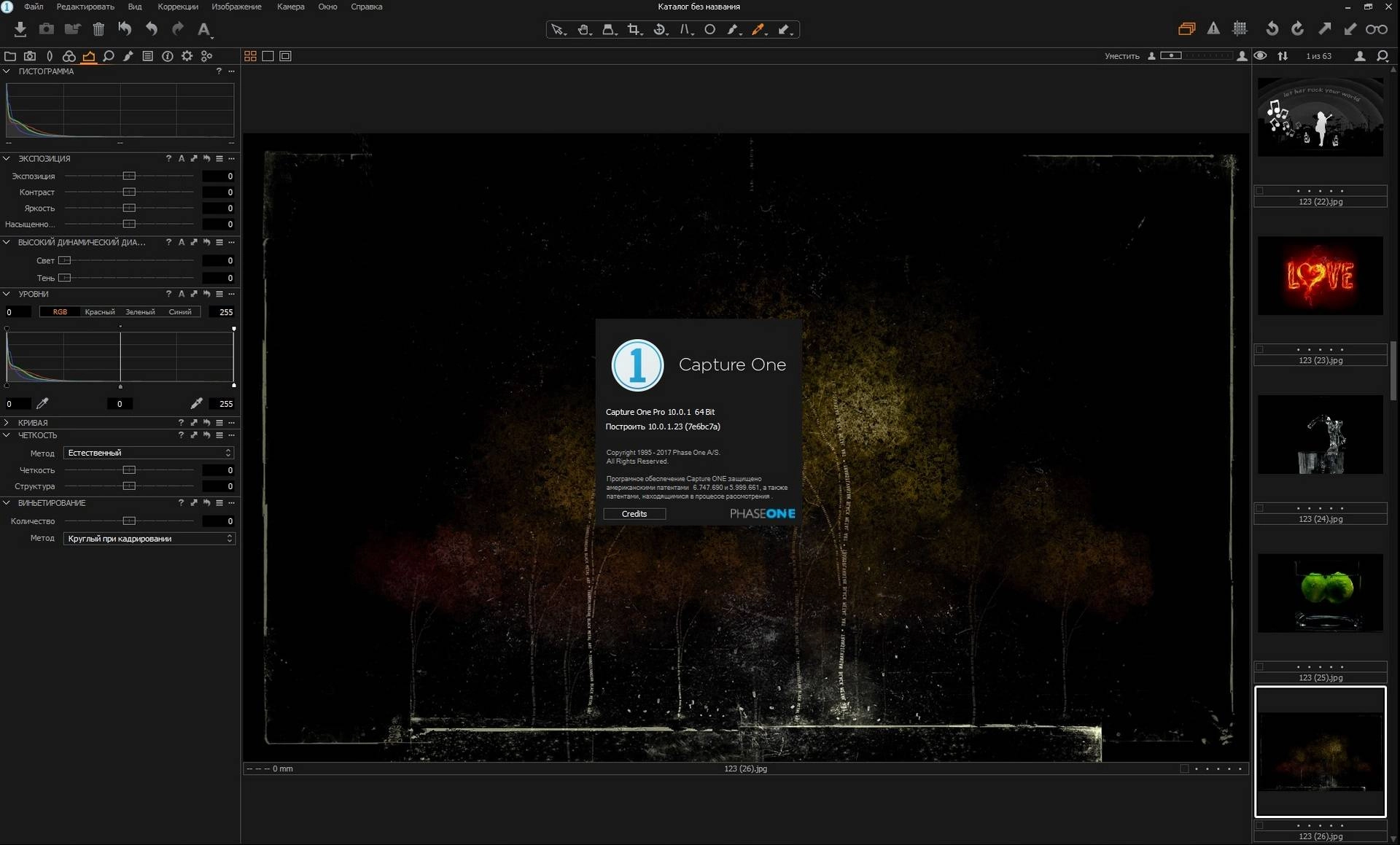Toggle Edit selected variants orange icon
The width and height of the screenshot is (1400, 845).
pos(1186,28)
